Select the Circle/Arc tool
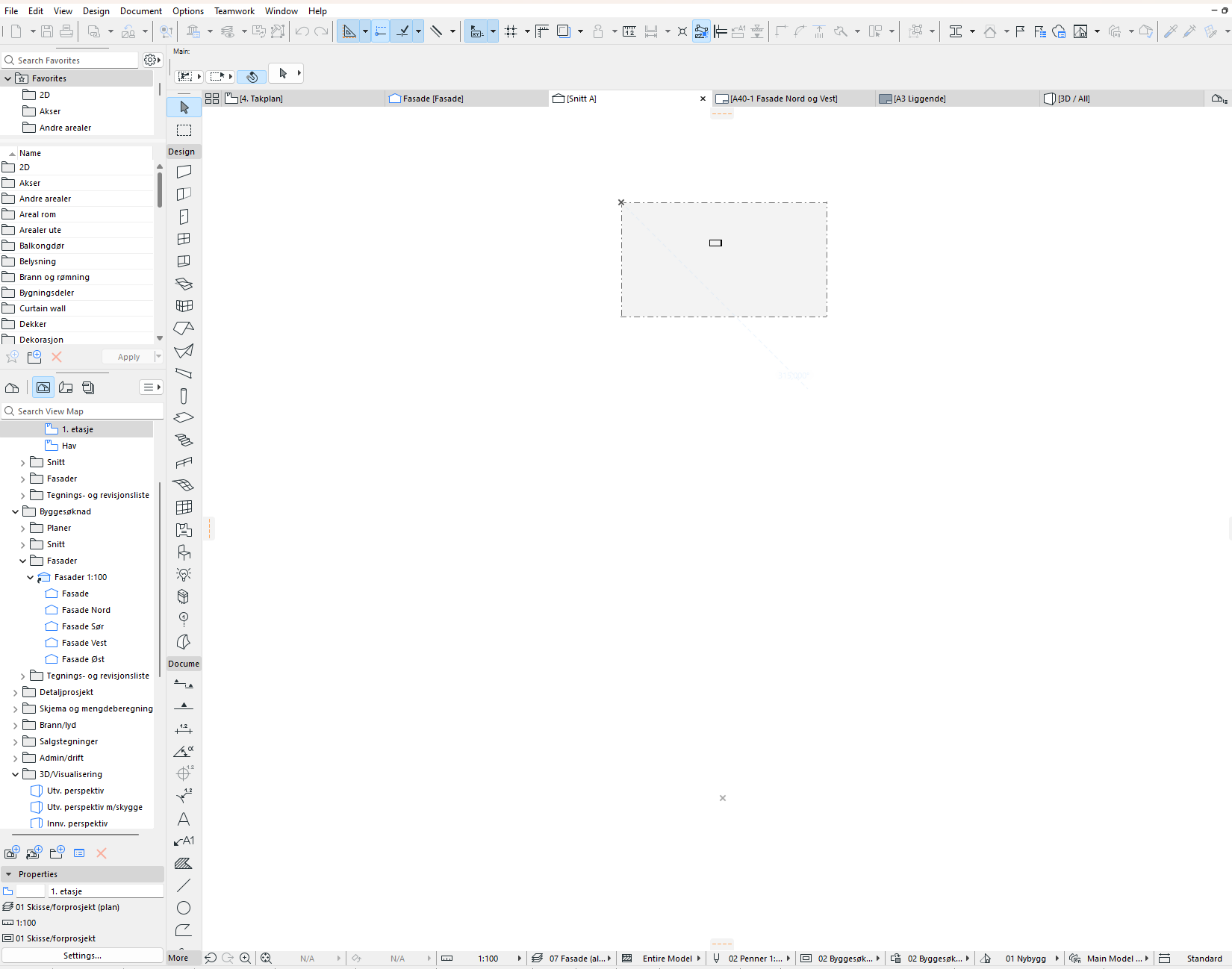1232x969 pixels. [x=184, y=908]
